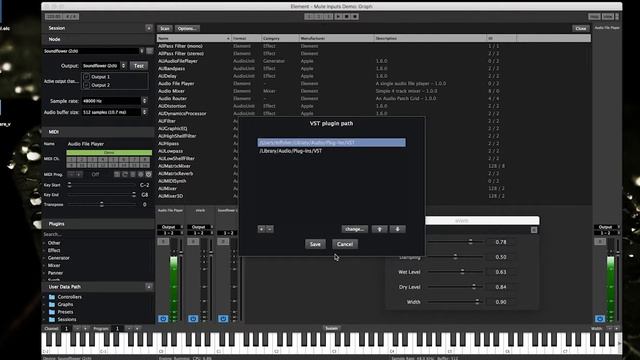Mute the Soundflower mixer strip
Image resolution: width=640 pixels, height=360 pixels.
coord(223,242)
